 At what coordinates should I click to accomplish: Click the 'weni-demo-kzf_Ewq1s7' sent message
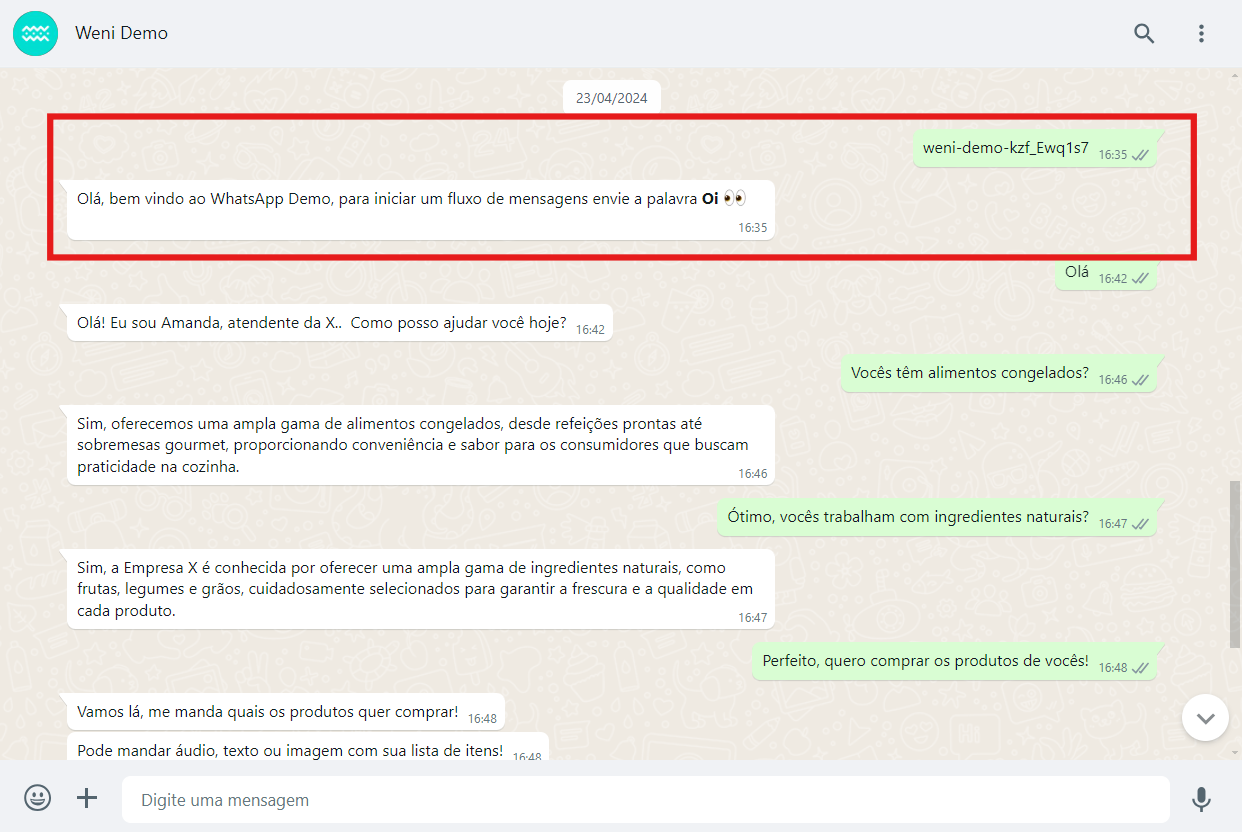1005,148
